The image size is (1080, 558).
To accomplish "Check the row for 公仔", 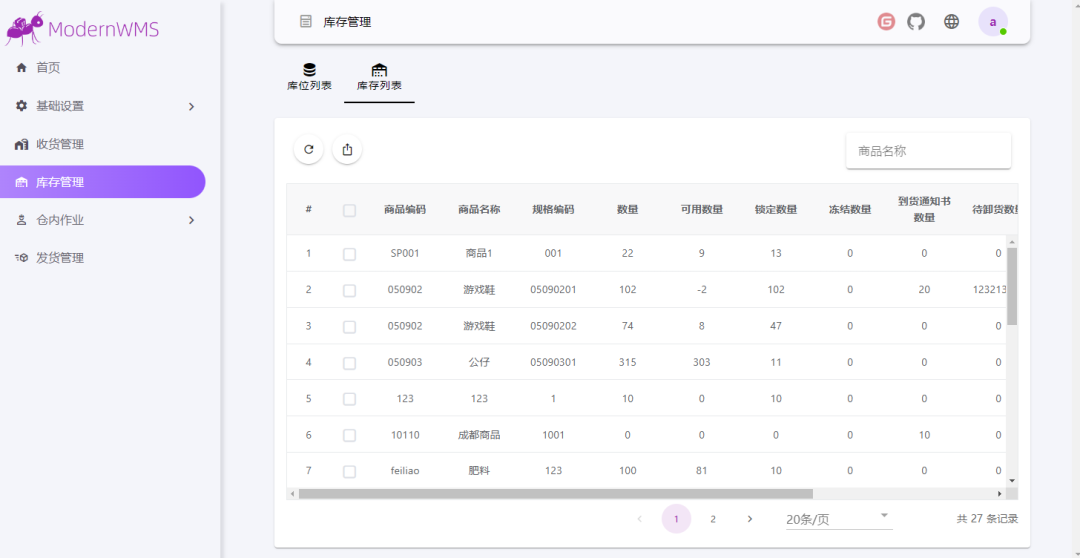I will coord(349,363).
